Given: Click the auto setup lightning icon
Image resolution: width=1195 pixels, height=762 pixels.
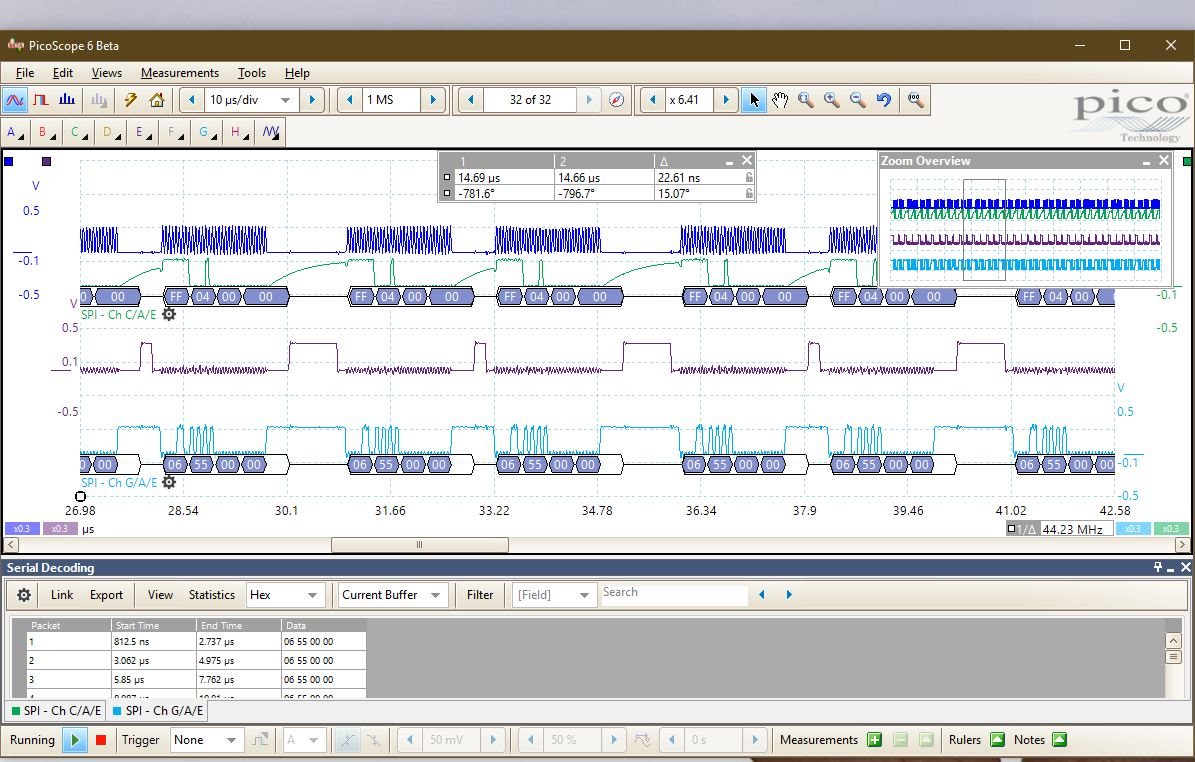Looking at the screenshot, I should click(130, 100).
